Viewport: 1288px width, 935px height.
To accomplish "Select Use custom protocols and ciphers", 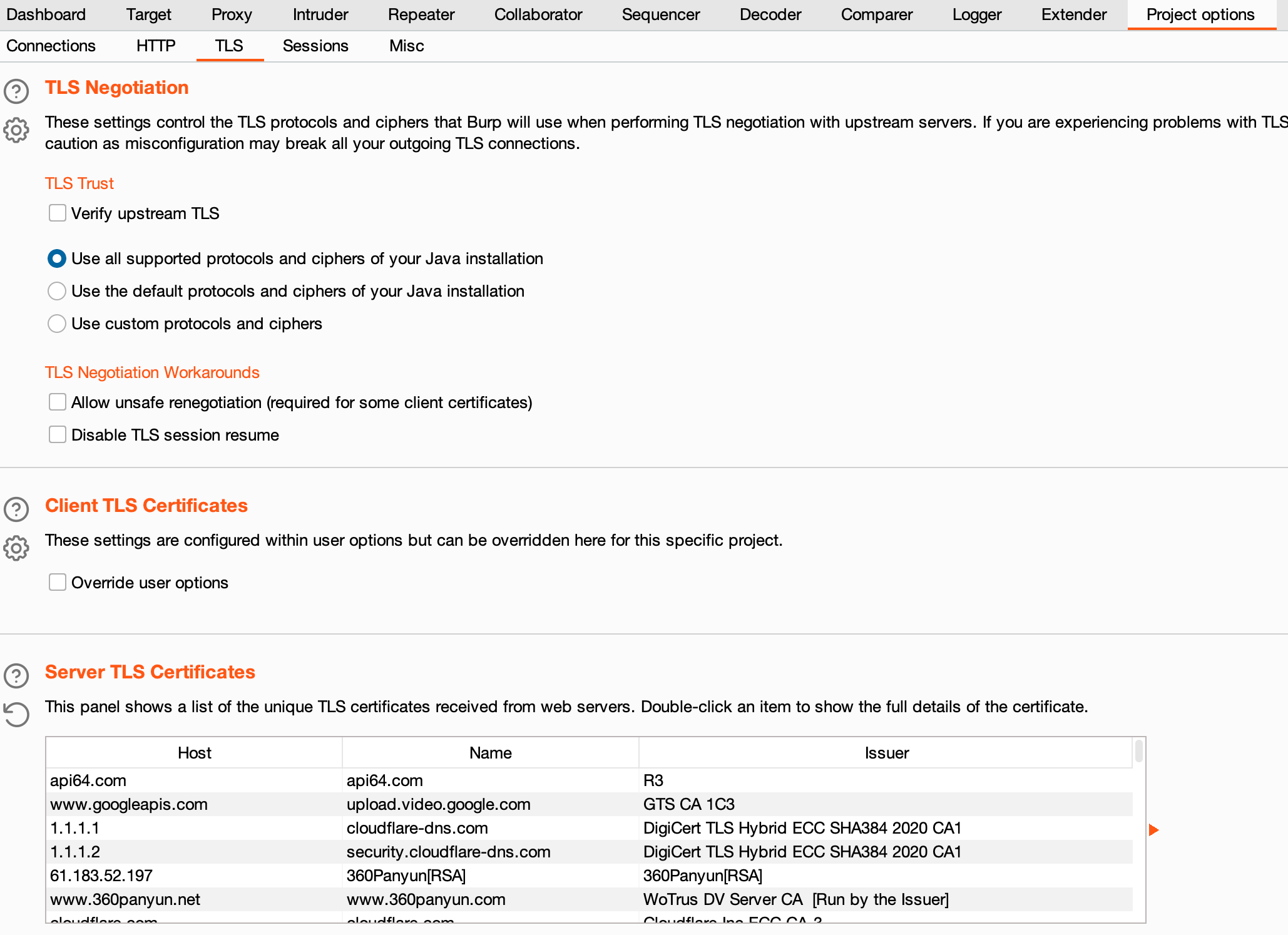I will 57,324.
